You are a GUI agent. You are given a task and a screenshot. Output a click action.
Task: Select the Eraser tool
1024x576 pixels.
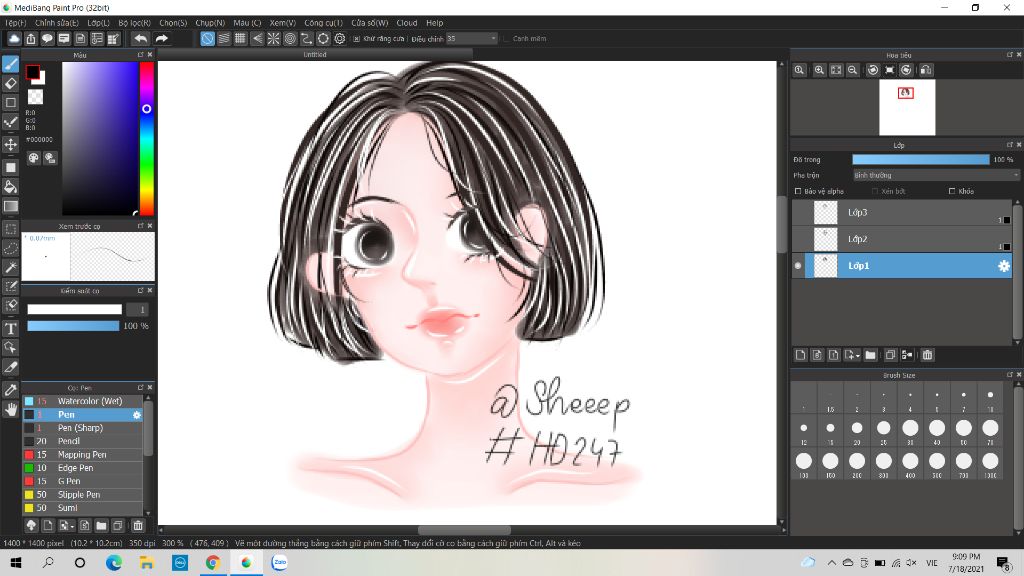(10, 84)
